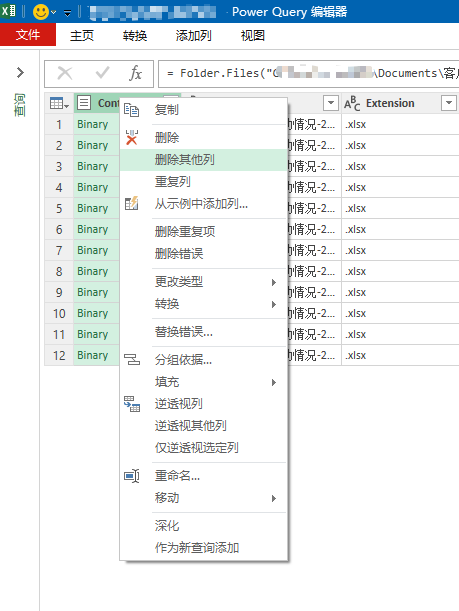Click the Content column binary type icon
Viewport: 459px width, 611px height.
tap(84, 103)
